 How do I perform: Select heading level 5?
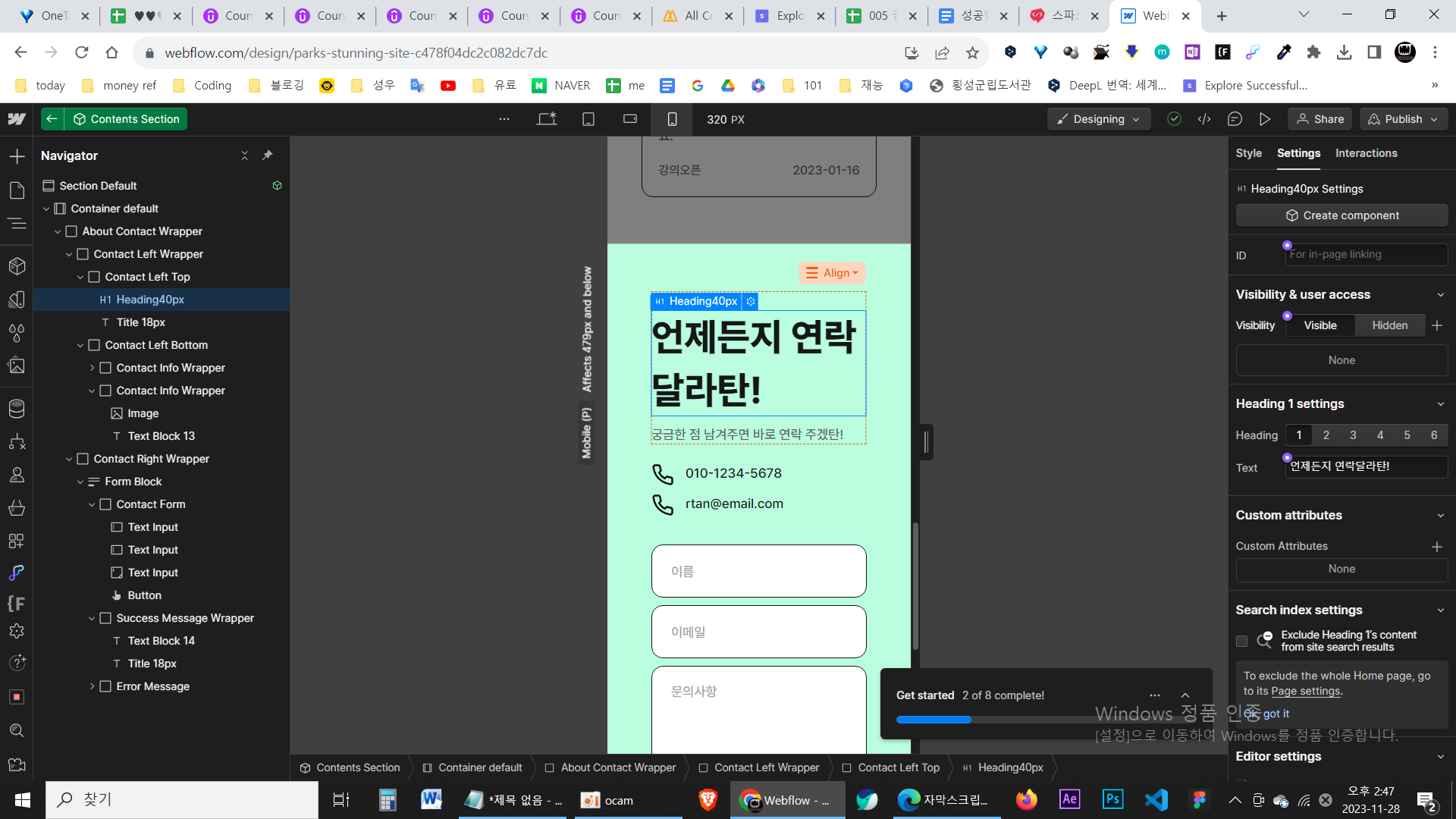tap(1407, 435)
